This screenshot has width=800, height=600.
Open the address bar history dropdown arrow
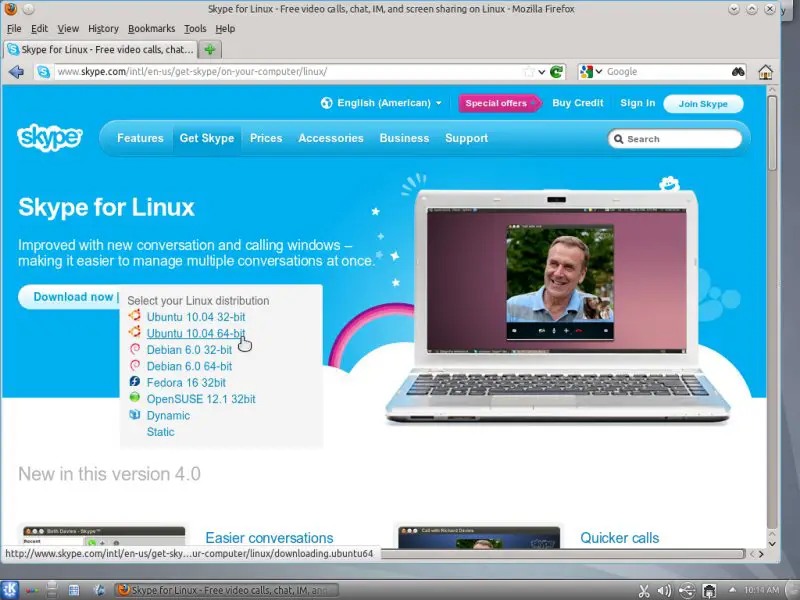[542, 72]
